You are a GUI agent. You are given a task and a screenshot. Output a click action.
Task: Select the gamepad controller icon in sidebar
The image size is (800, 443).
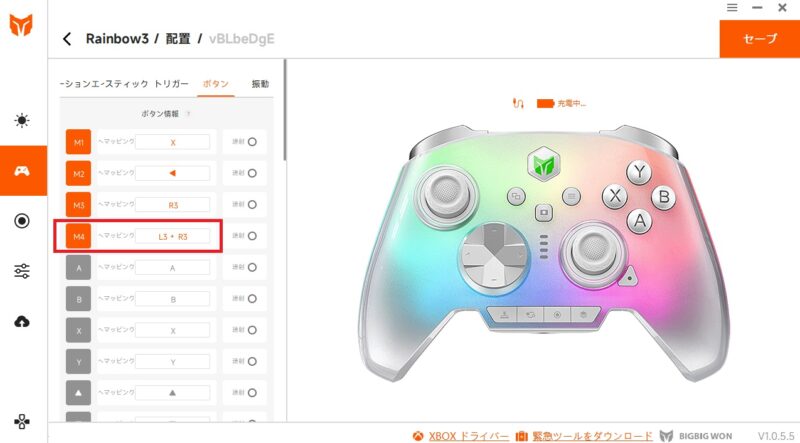[x=22, y=171]
